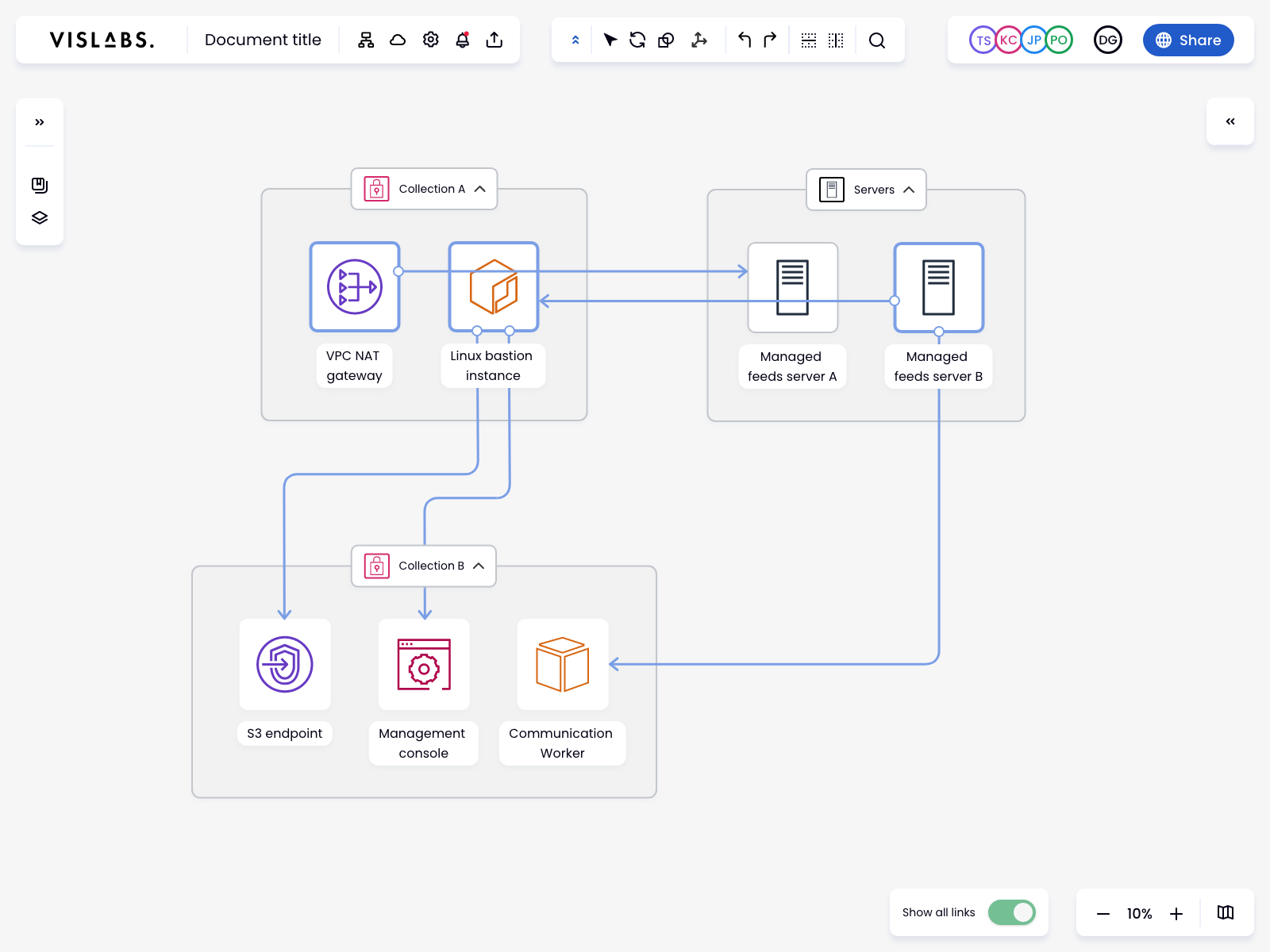Undo the last action
The height and width of the screenshot is (952, 1270).
tap(744, 40)
